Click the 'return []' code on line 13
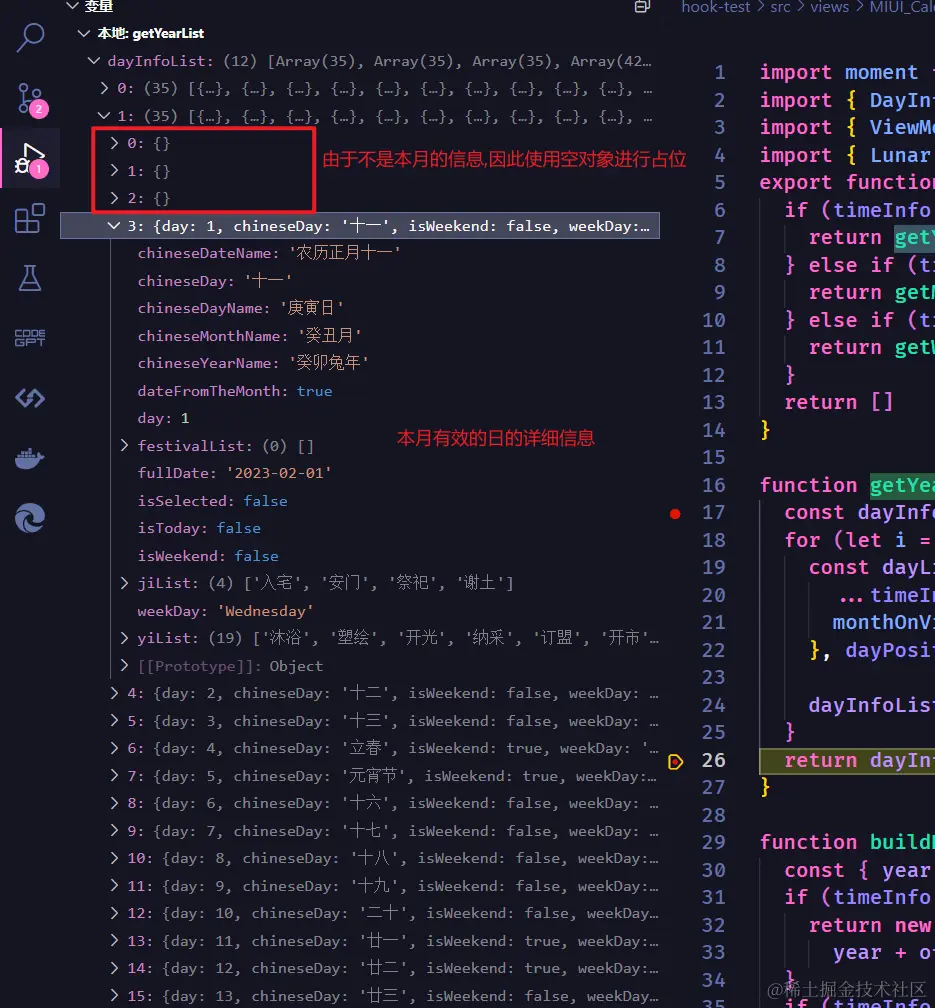 839,402
